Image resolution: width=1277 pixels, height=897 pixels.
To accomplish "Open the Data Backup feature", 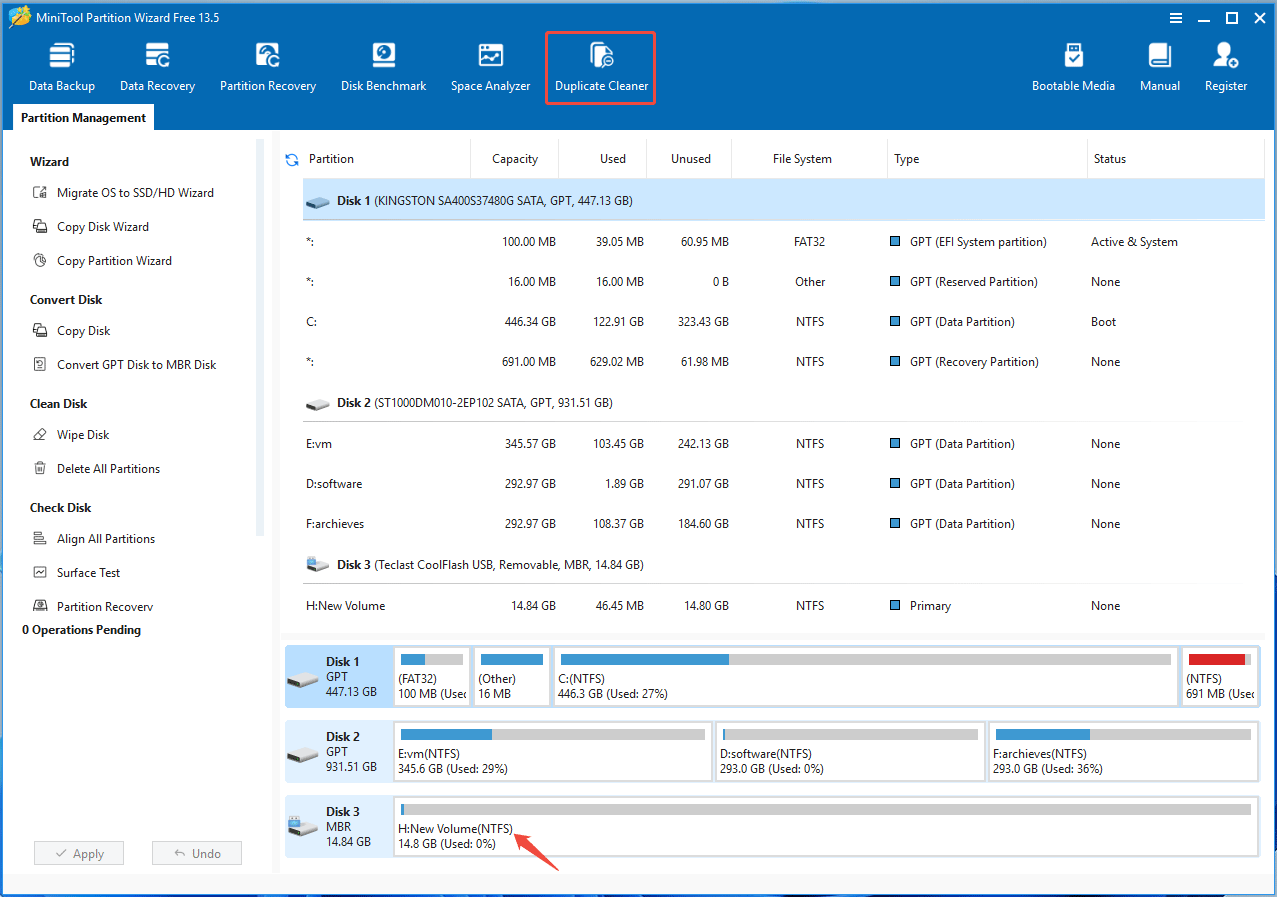I will 61,65.
